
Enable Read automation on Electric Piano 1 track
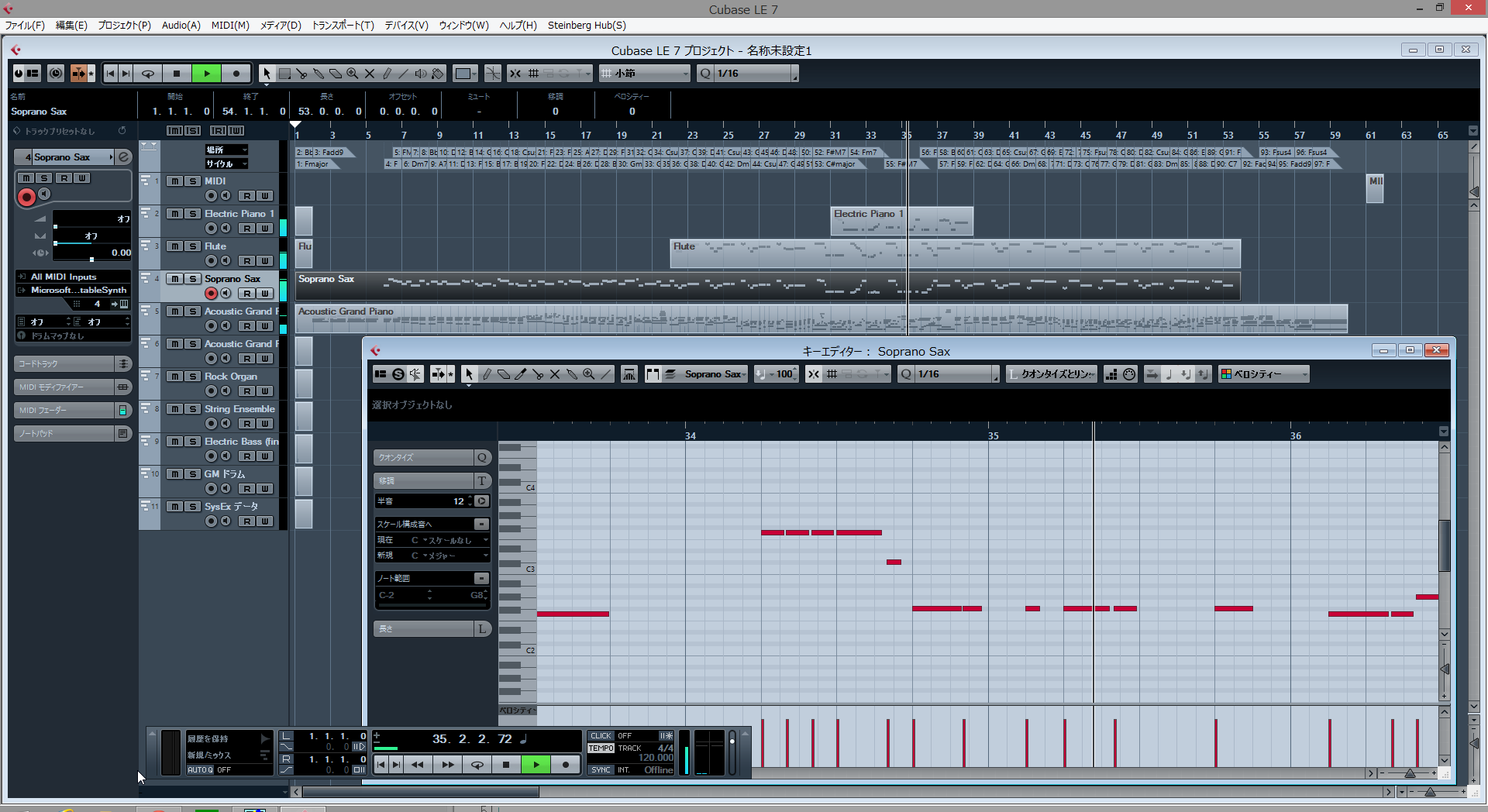point(247,229)
